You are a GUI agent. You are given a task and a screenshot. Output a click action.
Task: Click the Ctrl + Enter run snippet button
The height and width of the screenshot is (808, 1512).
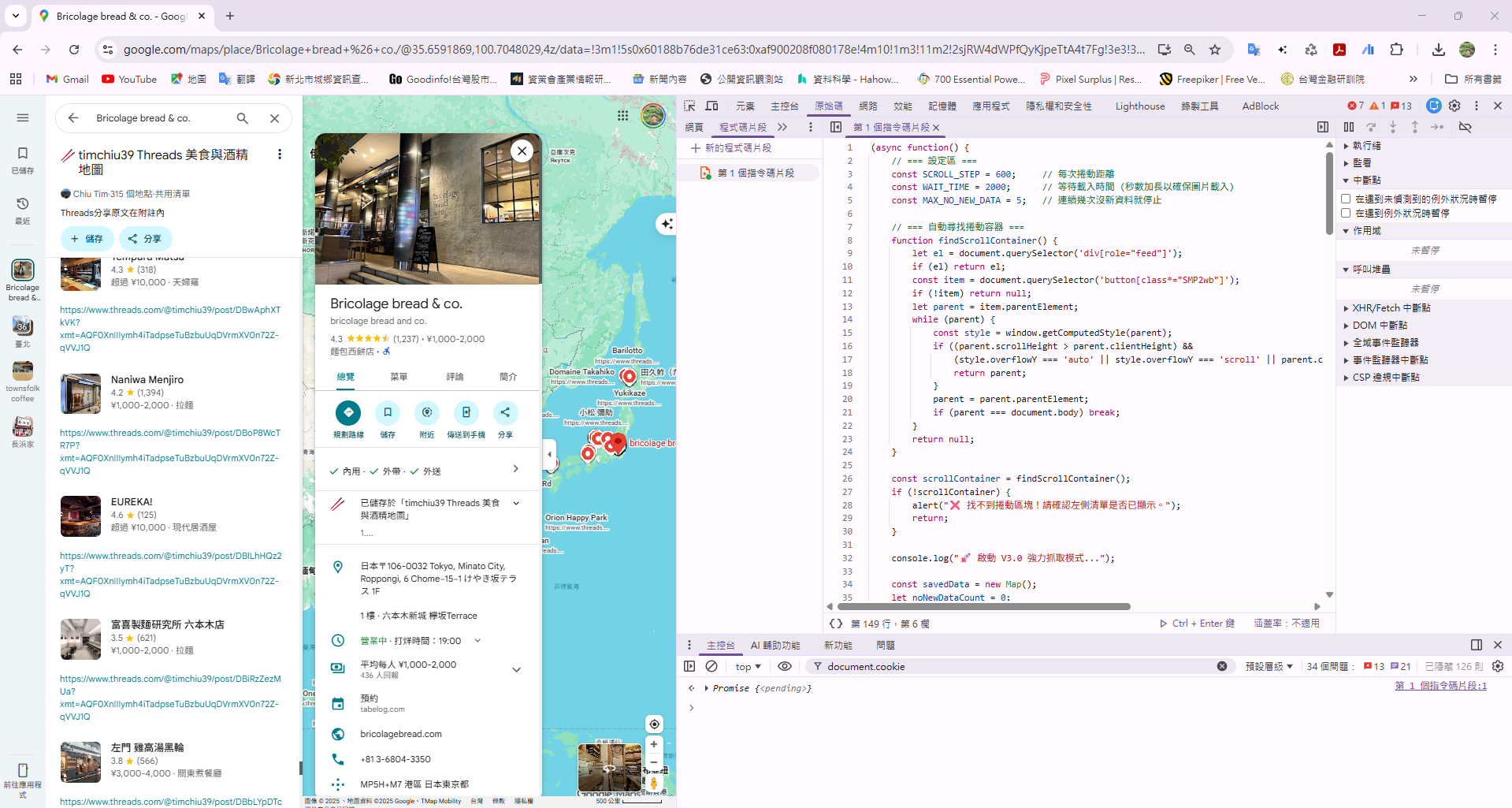point(1196,624)
